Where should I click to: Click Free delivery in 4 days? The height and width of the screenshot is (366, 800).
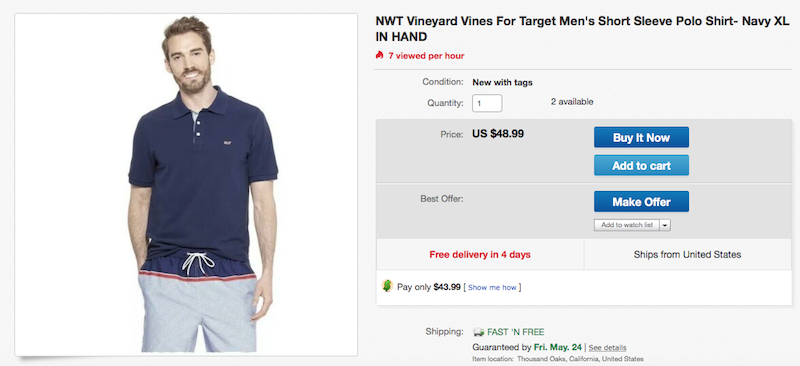480,254
